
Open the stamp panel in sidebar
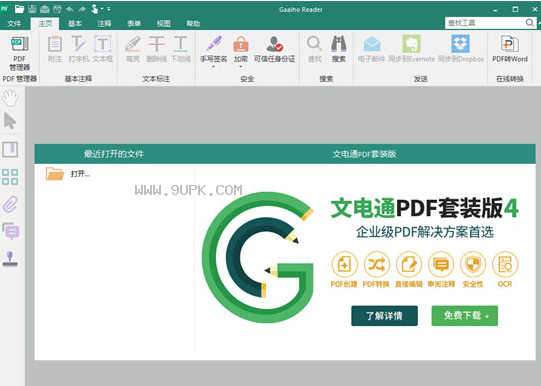tap(10, 259)
